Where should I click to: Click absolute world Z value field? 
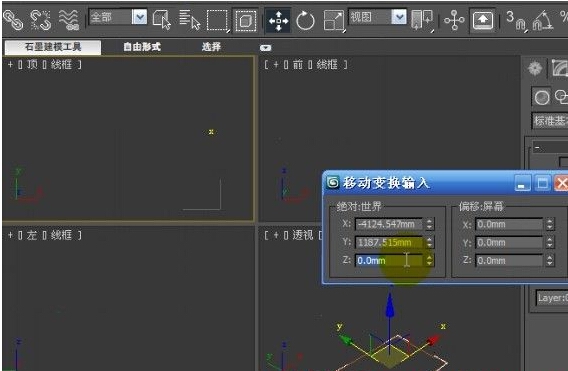coord(388,260)
